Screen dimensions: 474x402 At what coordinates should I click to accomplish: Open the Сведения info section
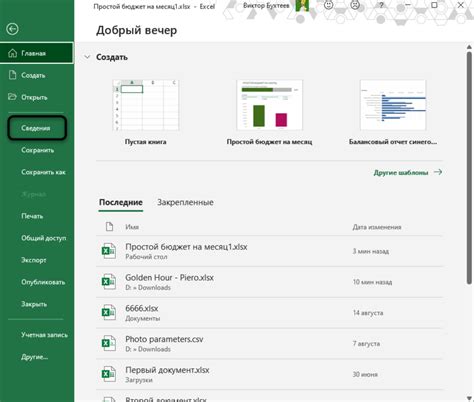coord(37,128)
